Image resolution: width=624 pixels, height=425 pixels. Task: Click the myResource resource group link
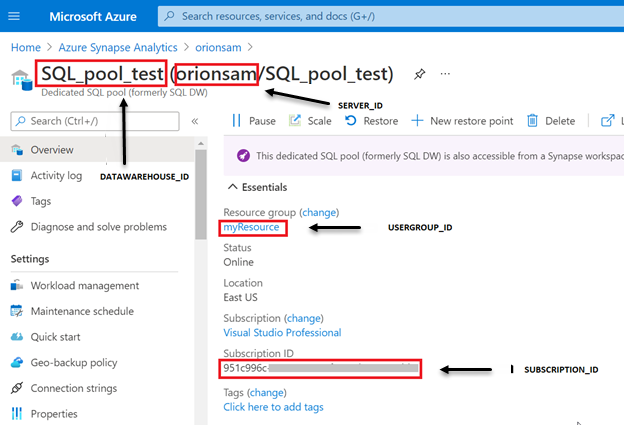(x=251, y=228)
